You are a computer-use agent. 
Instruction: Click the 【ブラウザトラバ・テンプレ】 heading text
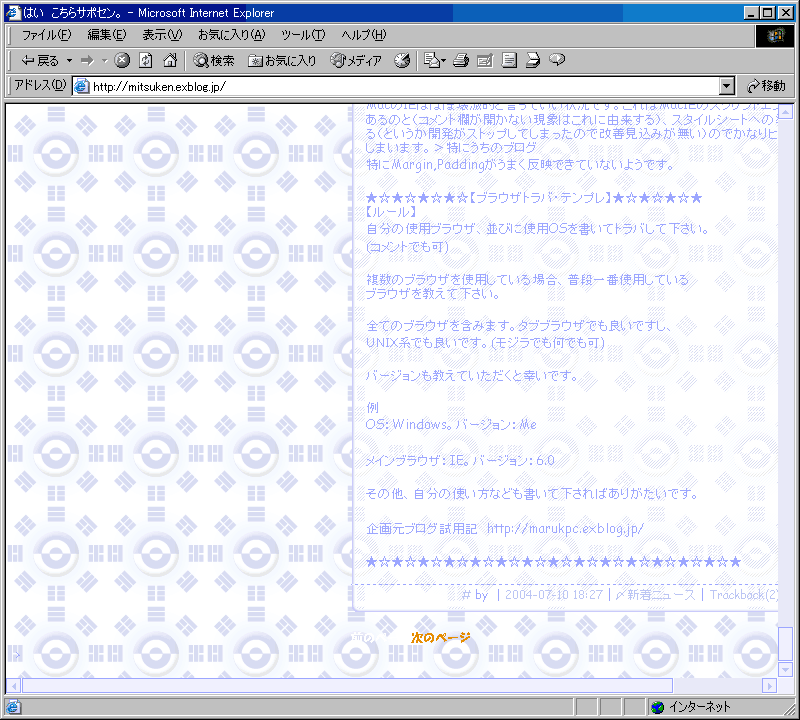pos(540,198)
